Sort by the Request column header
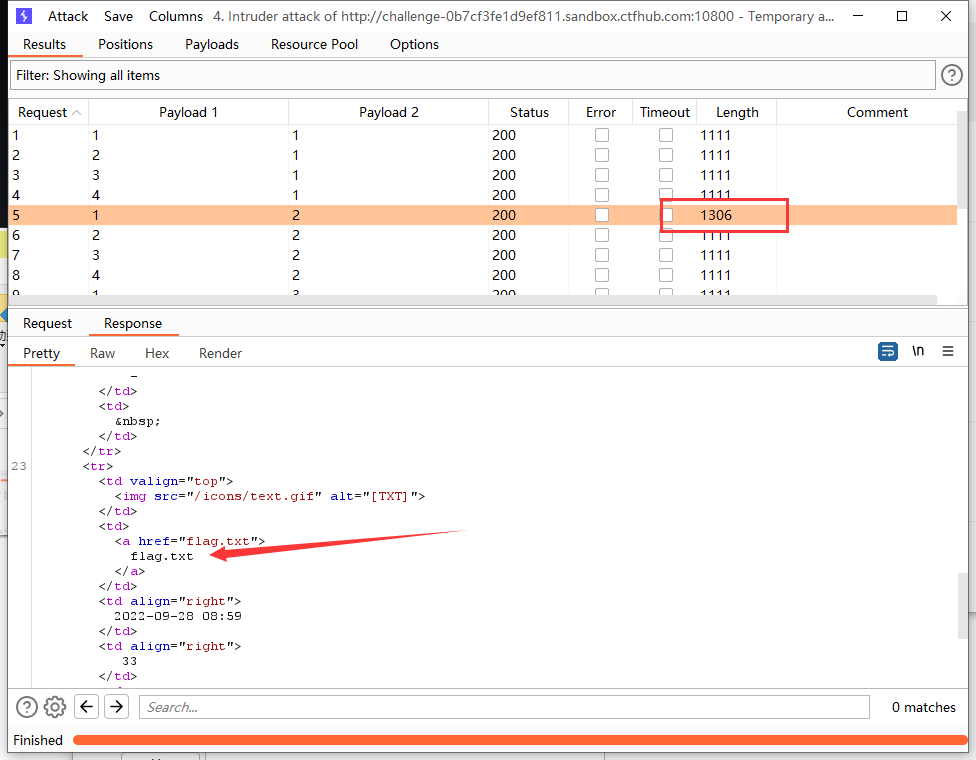Screen dimensions: 976x760 pyautogui.click(x=49, y=112)
